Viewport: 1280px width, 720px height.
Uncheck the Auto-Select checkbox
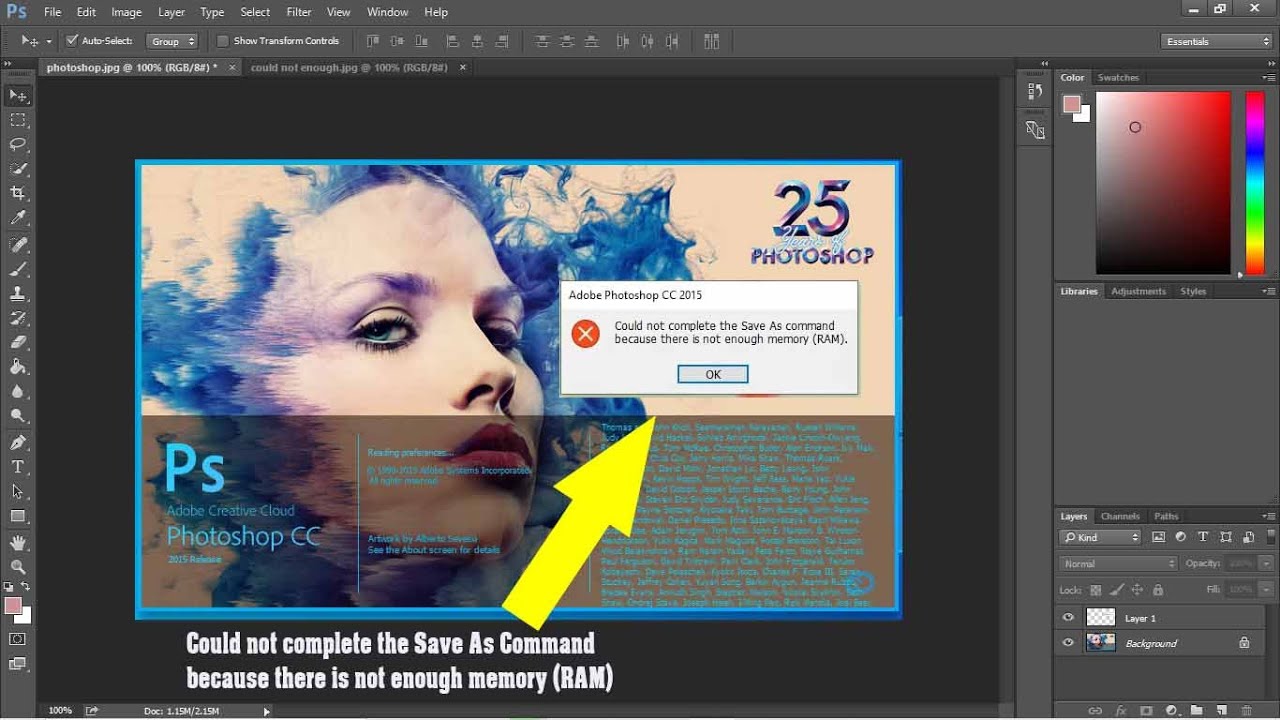point(72,41)
